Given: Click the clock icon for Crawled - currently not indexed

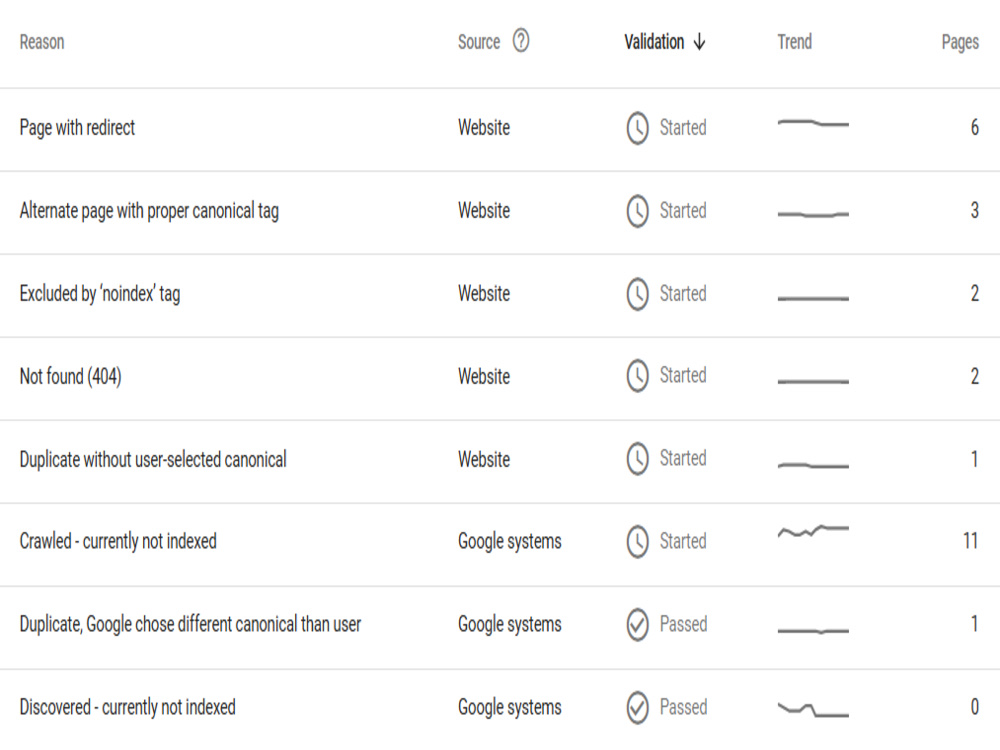Looking at the screenshot, I should click(x=637, y=541).
